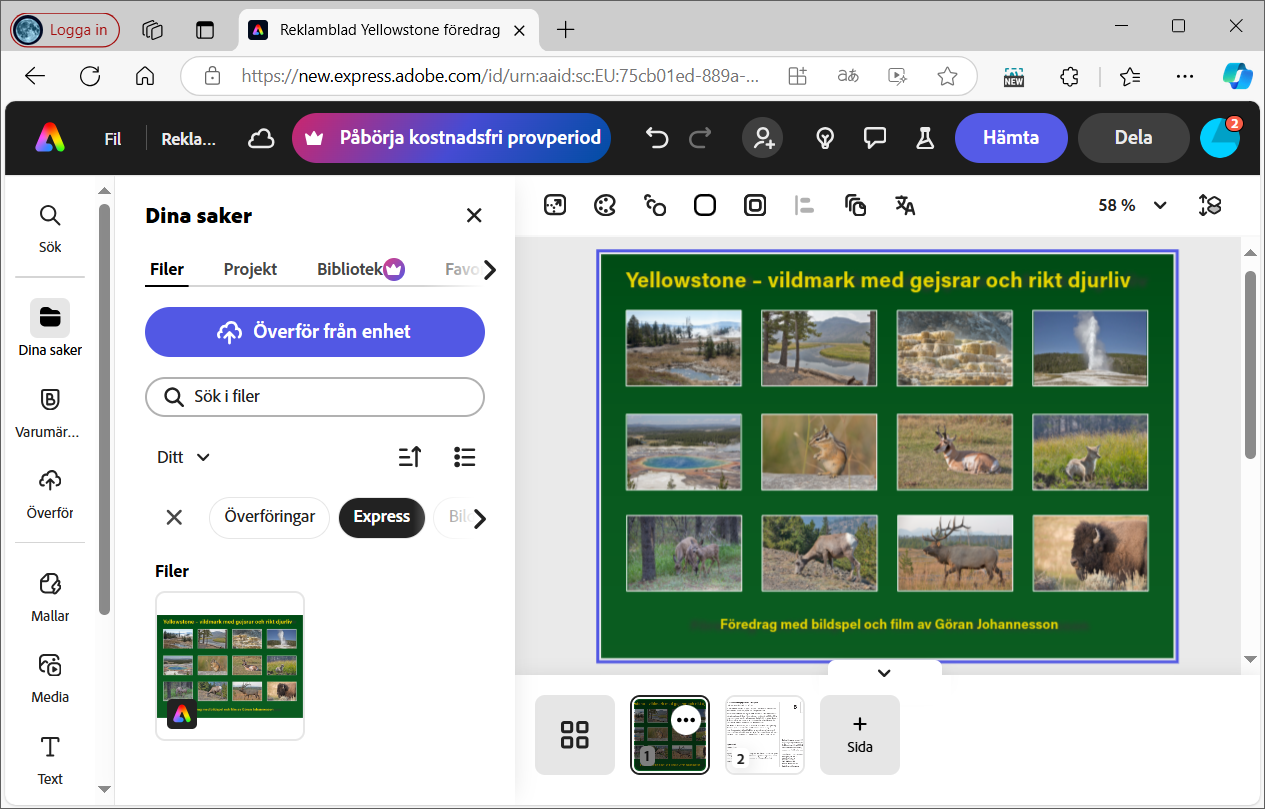
Task: Switch to the Projekt tab
Action: [x=250, y=269]
